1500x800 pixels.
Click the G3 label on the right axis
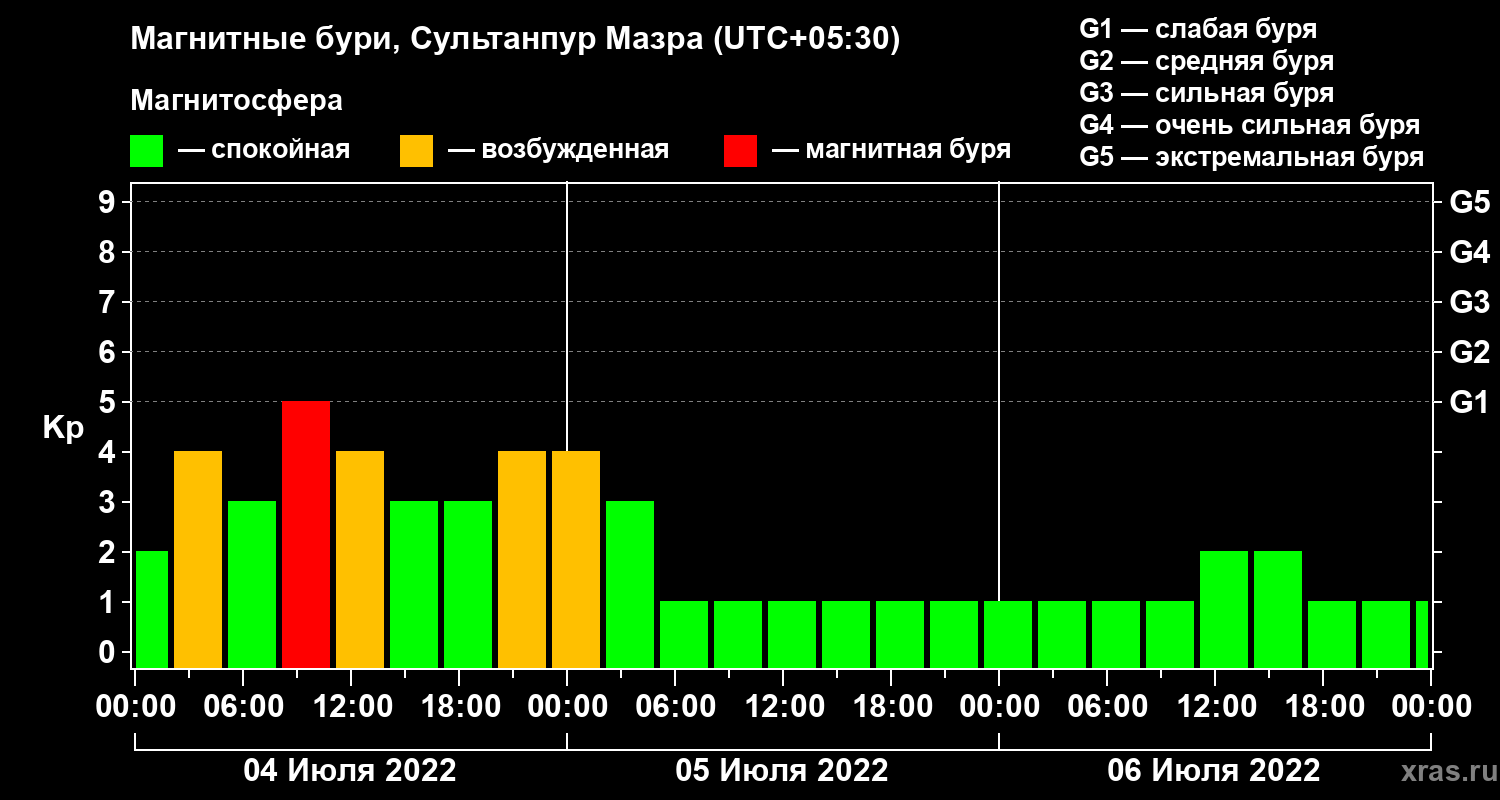pyautogui.click(x=1469, y=303)
